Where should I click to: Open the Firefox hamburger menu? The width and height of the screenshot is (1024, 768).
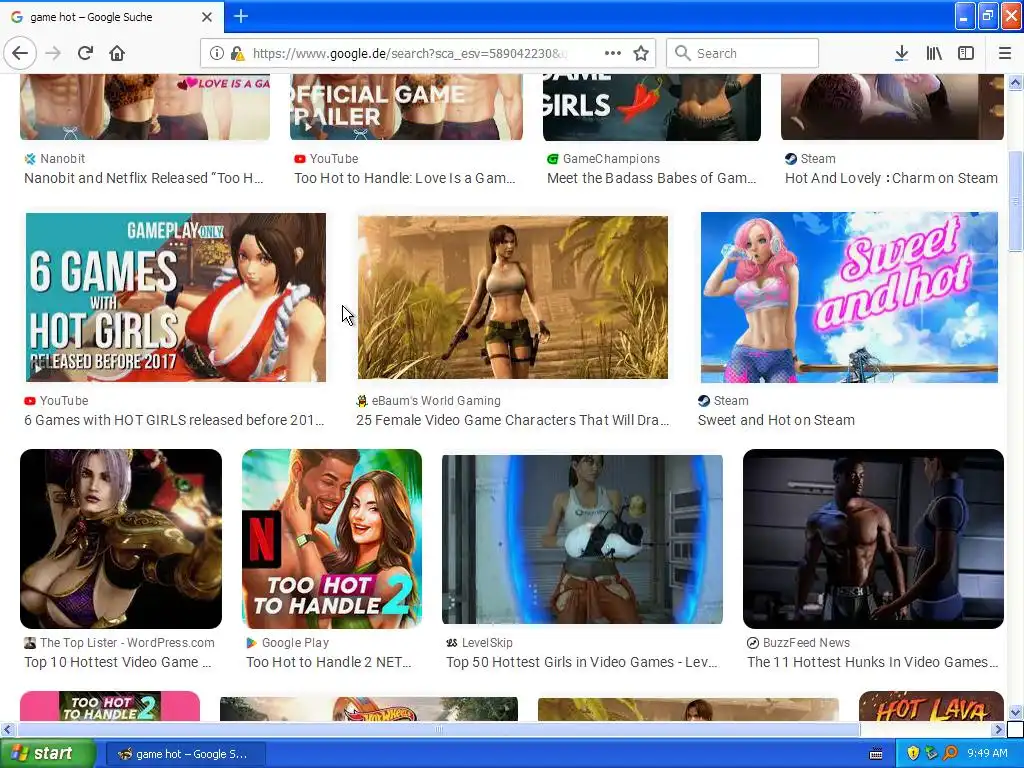tap(1005, 53)
